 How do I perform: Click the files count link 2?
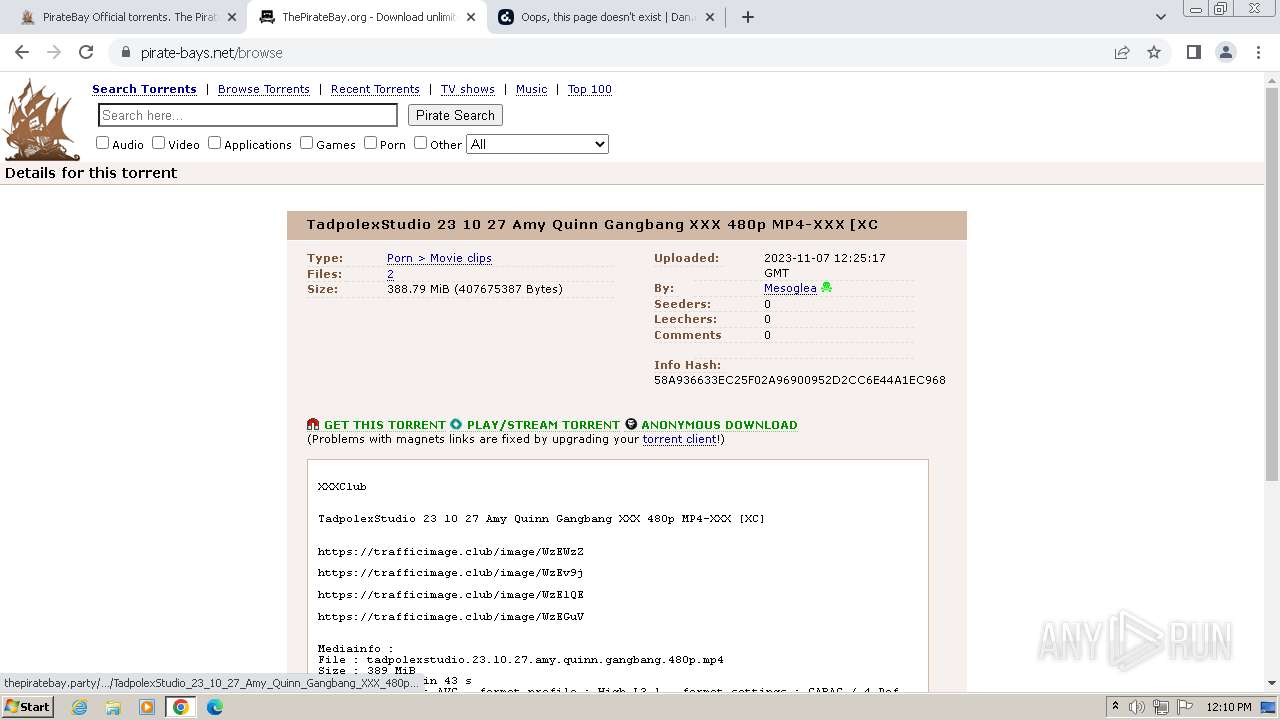pyautogui.click(x=390, y=274)
